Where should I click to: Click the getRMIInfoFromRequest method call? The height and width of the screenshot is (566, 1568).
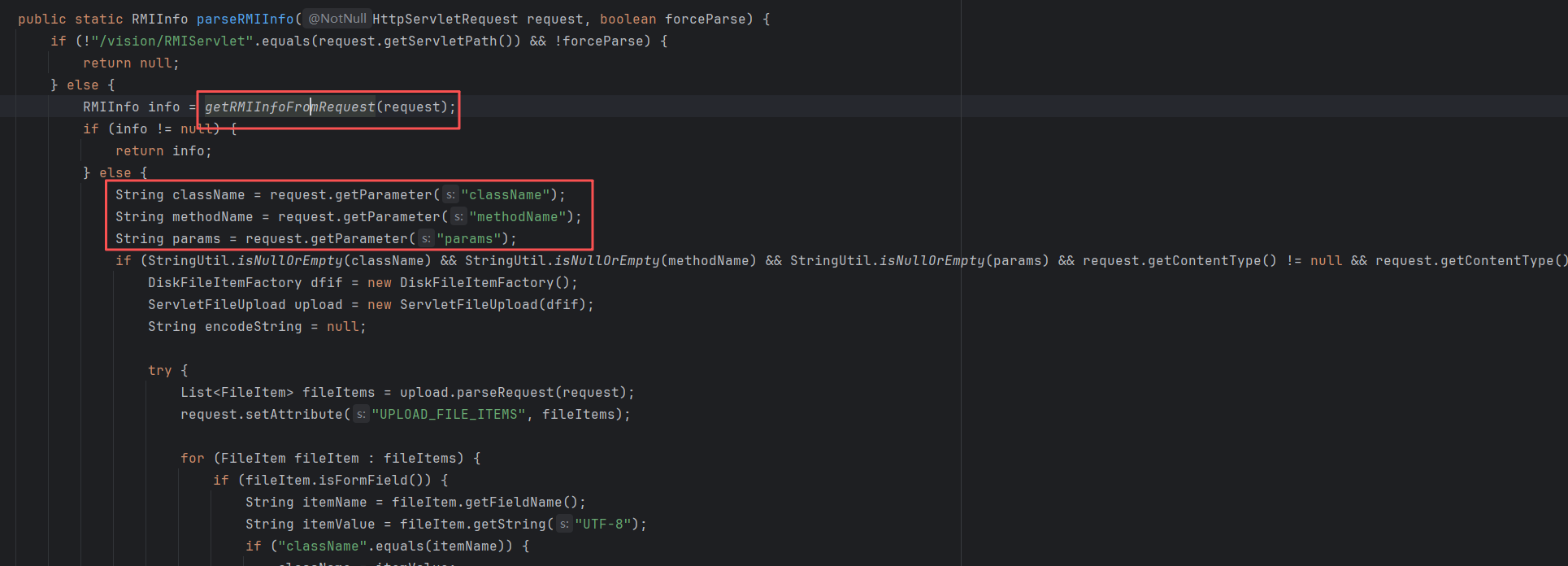pyautogui.click(x=289, y=107)
